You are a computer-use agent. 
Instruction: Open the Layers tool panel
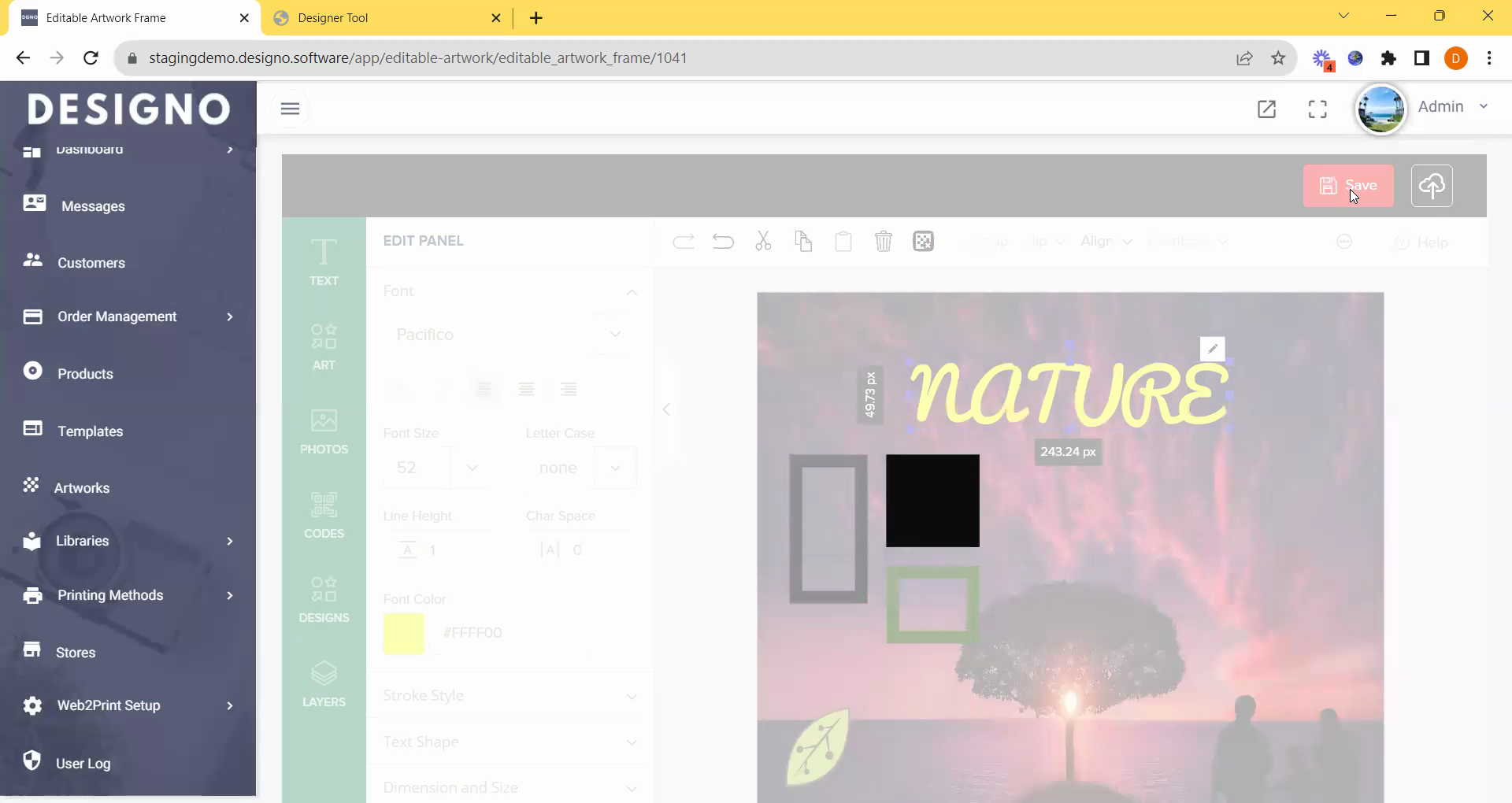pos(324,684)
